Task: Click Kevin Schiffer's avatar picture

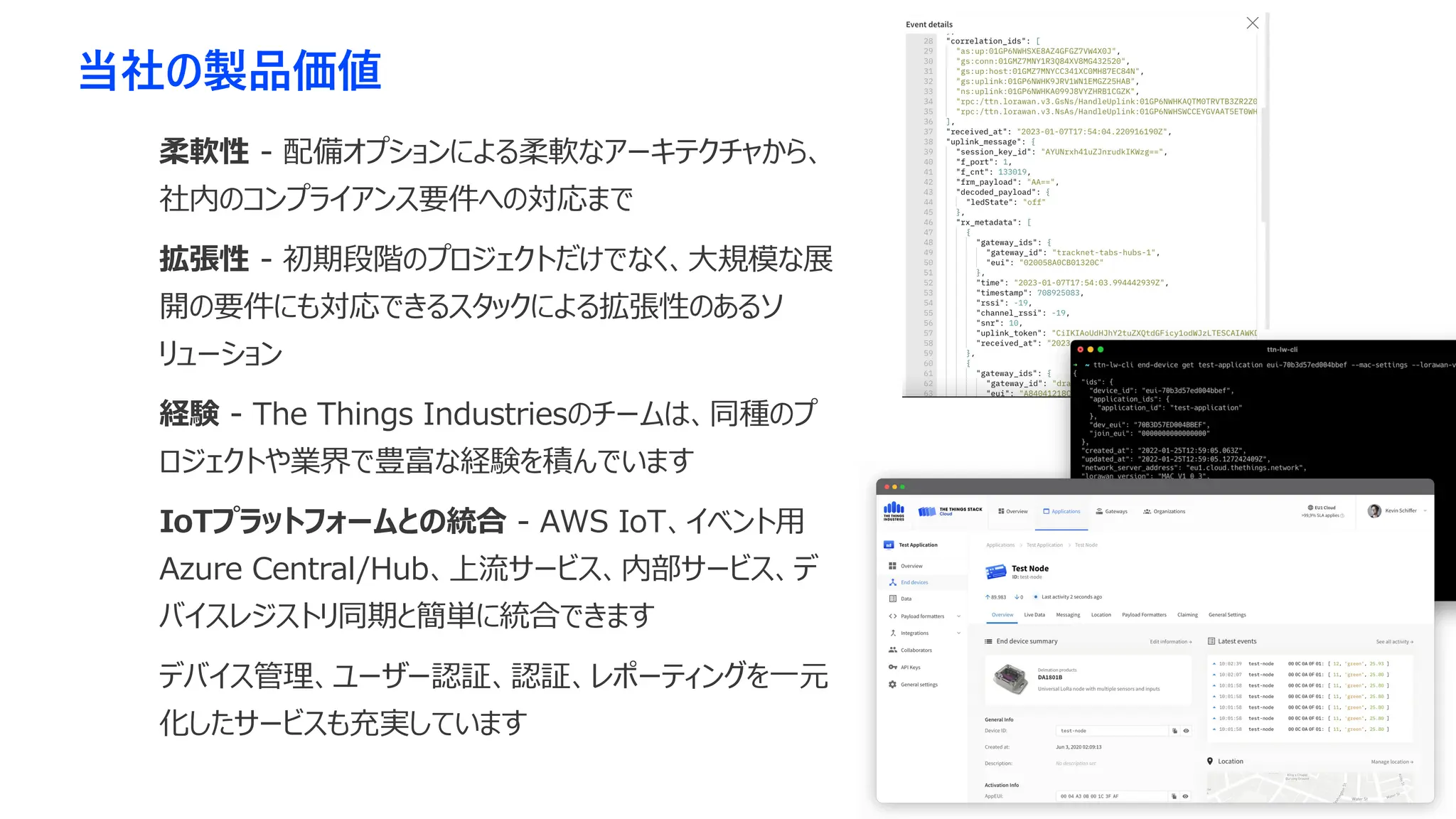Action: pyautogui.click(x=1374, y=510)
